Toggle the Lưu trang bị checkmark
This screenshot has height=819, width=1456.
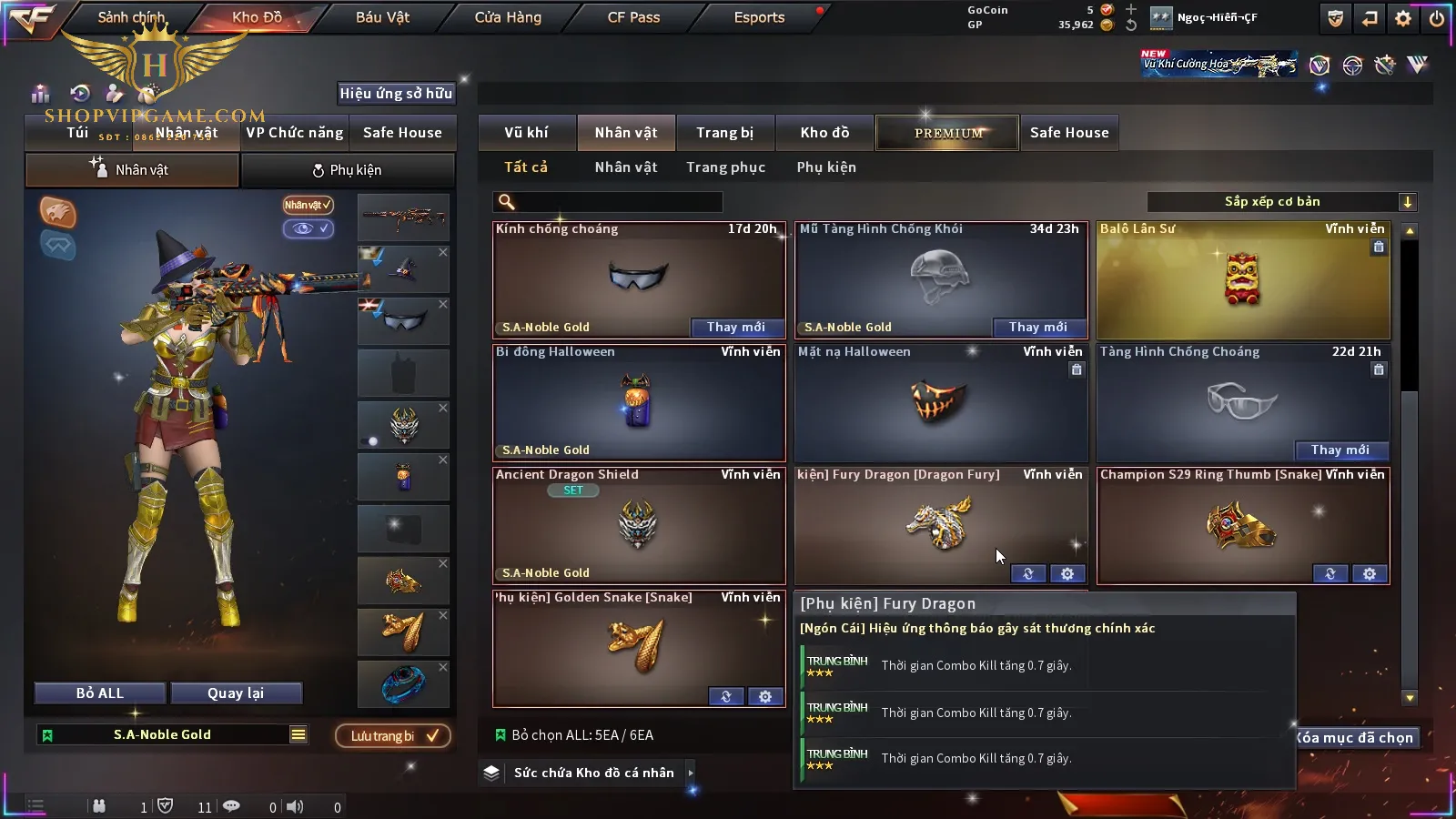pos(433,735)
